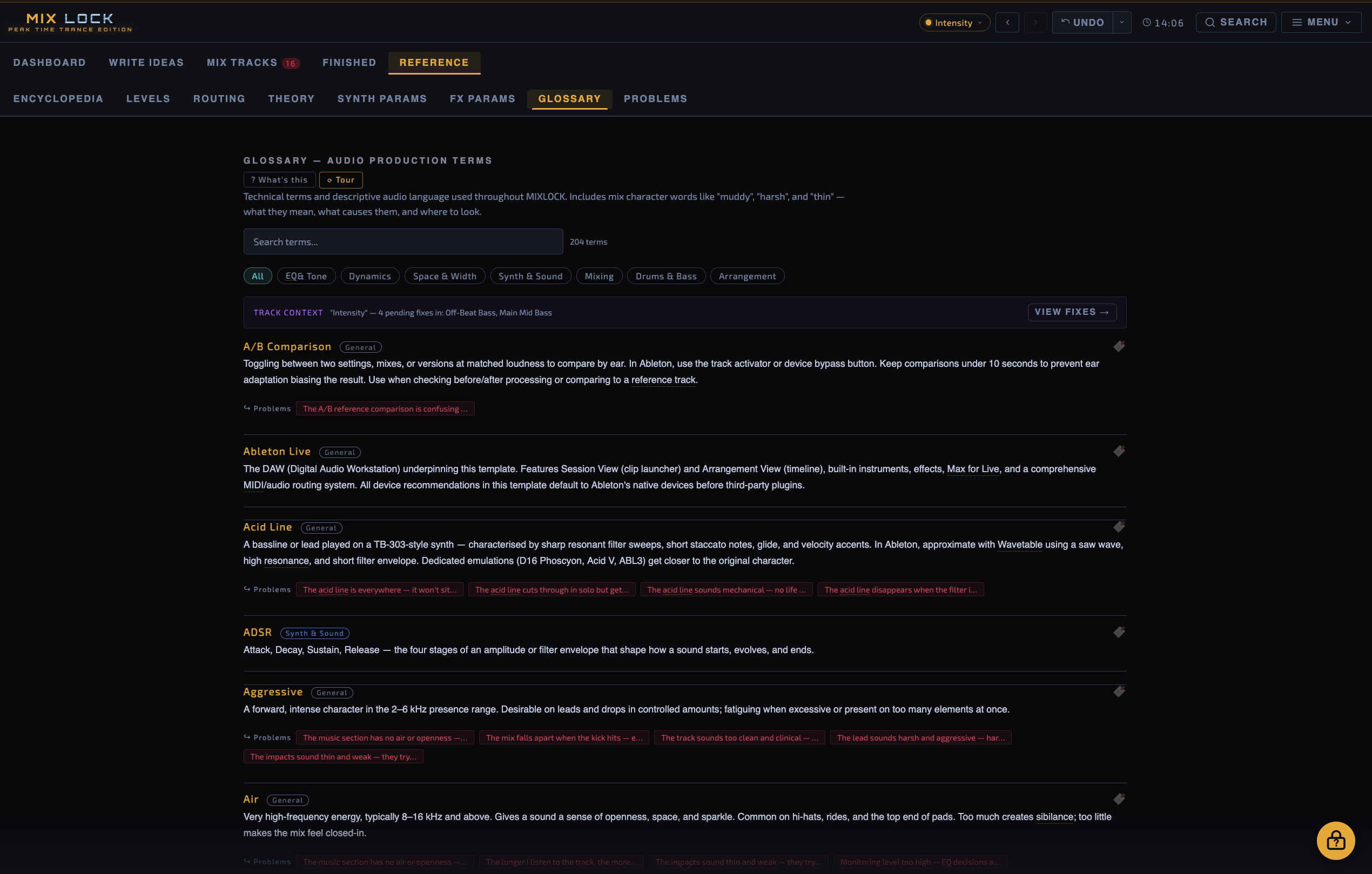Open the Intensity track dropdown
The width and height of the screenshot is (1372, 874).
tap(954, 23)
